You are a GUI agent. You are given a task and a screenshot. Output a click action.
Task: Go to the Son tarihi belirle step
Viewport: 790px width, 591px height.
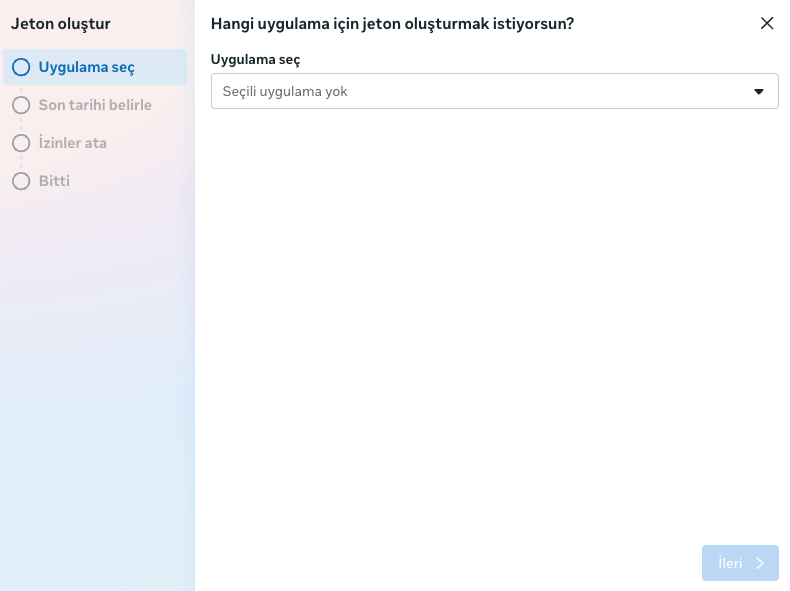95,105
